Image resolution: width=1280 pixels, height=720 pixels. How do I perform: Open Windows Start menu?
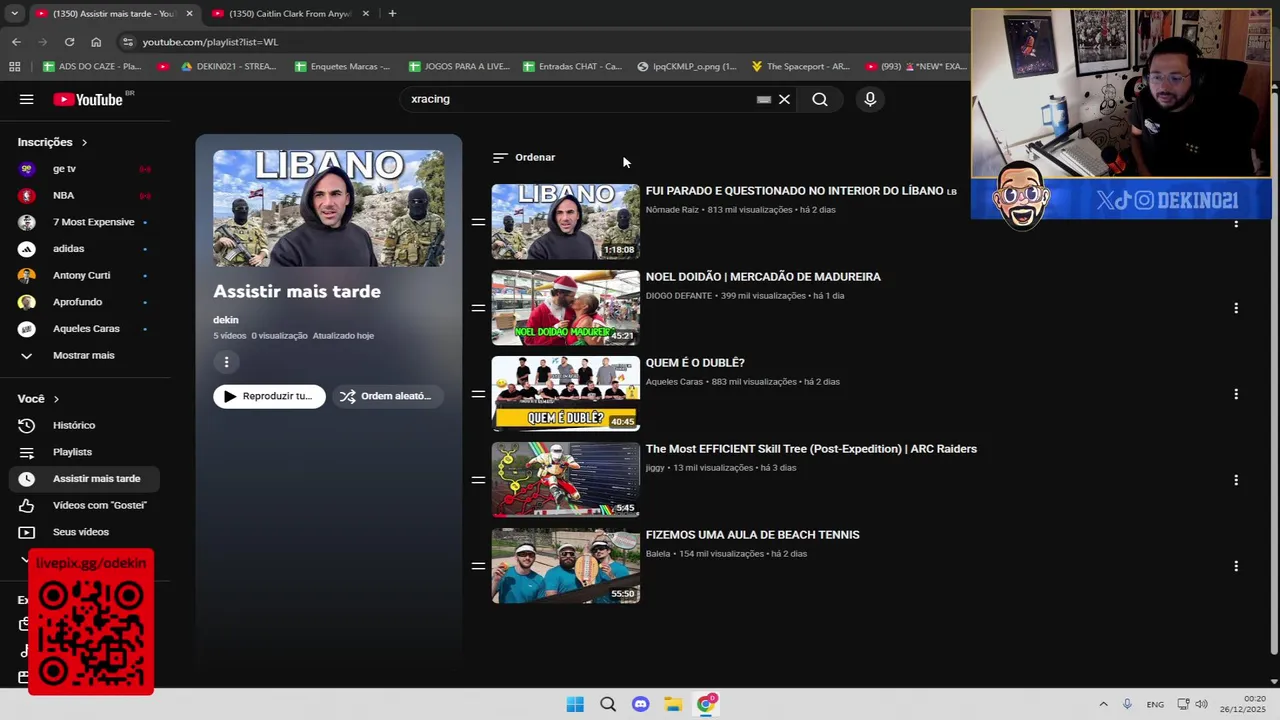click(x=575, y=704)
